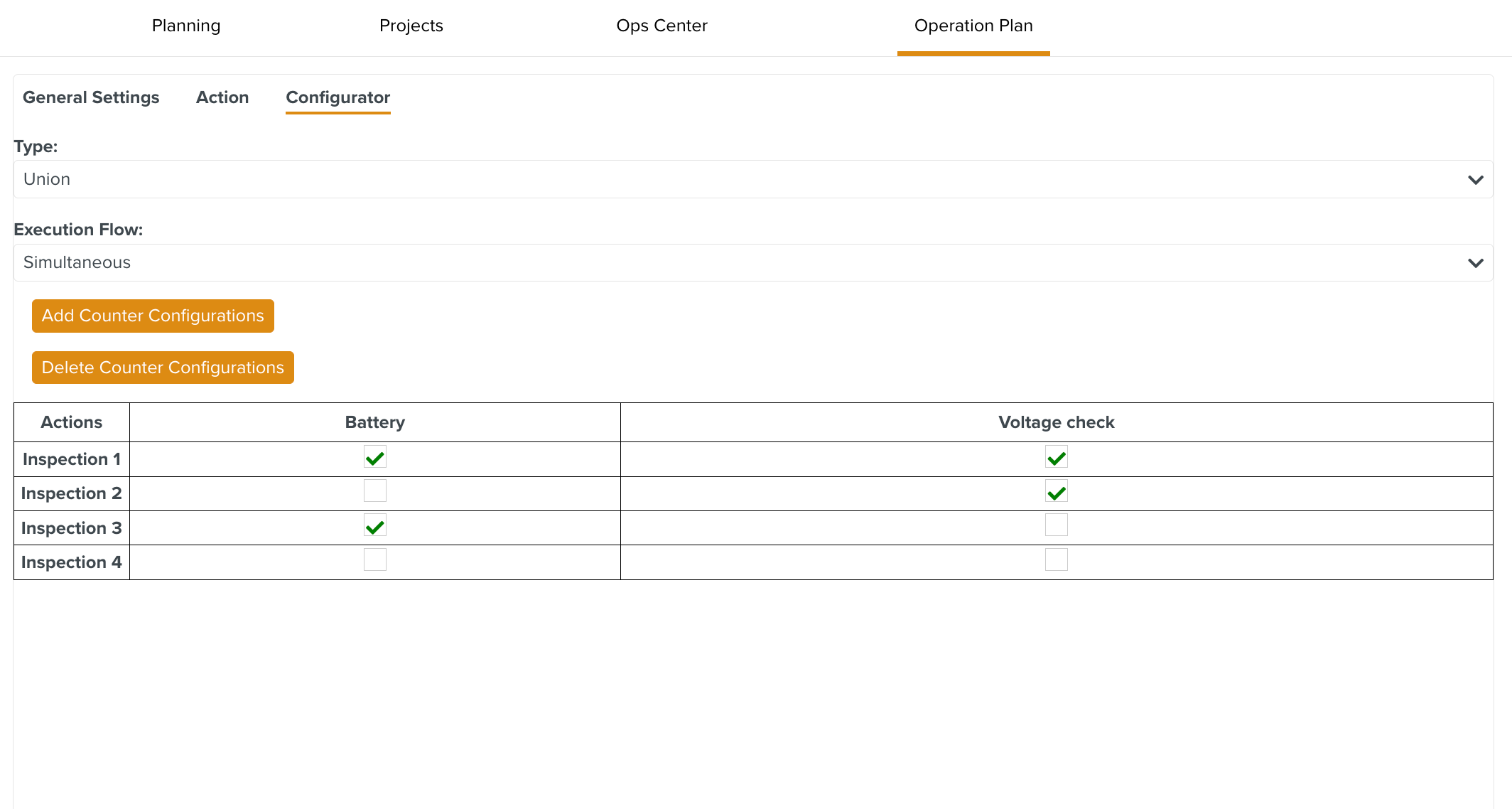The image size is (1512, 809).
Task: Enable the Battery checkbox for Inspection 2
Action: coord(374,491)
